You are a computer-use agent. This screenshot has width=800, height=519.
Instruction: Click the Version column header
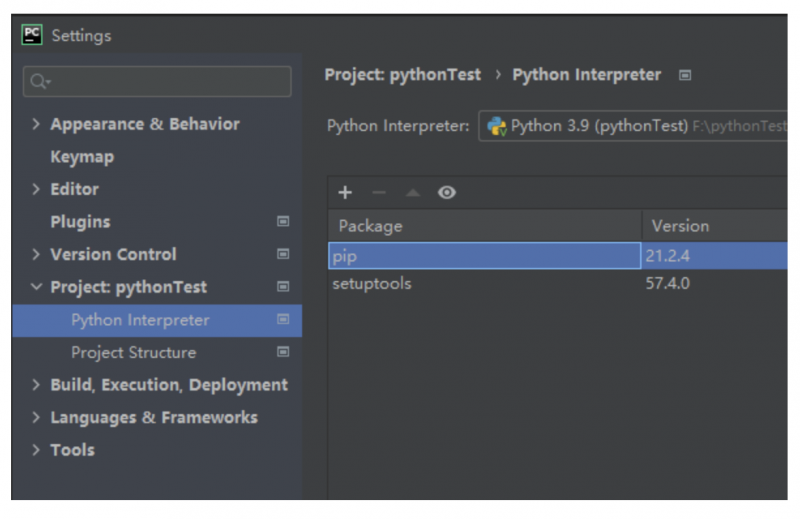click(680, 226)
